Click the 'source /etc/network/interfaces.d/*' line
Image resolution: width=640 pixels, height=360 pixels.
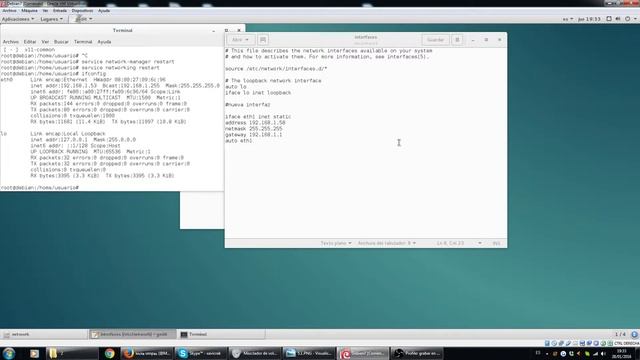(x=276, y=69)
